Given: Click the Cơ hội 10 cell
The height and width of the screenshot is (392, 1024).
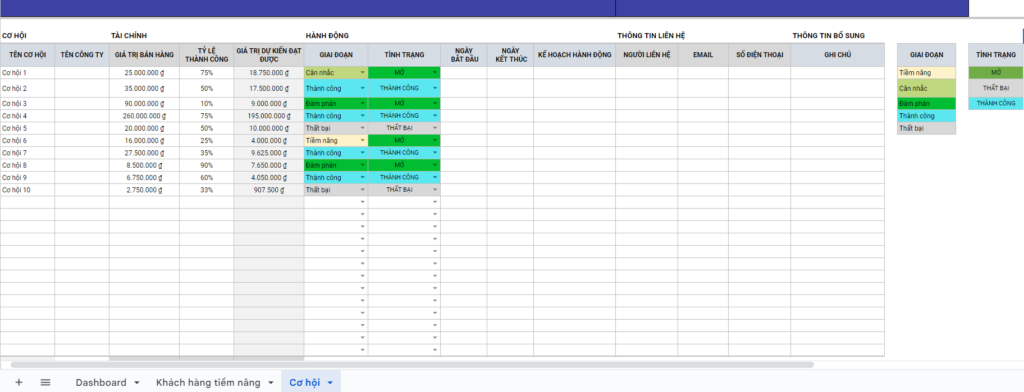Looking at the screenshot, I should [27, 189].
